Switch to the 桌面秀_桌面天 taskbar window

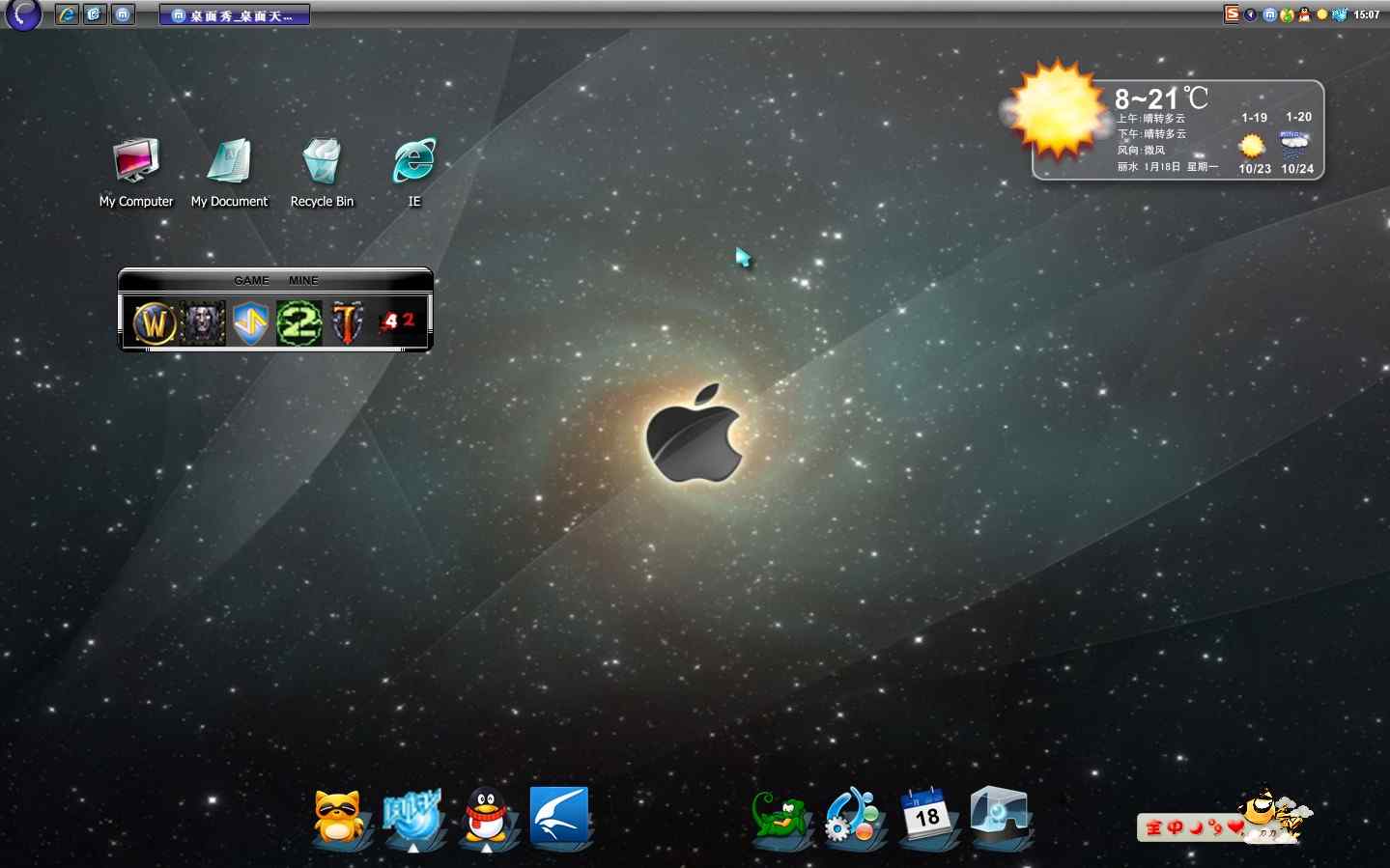(x=235, y=14)
